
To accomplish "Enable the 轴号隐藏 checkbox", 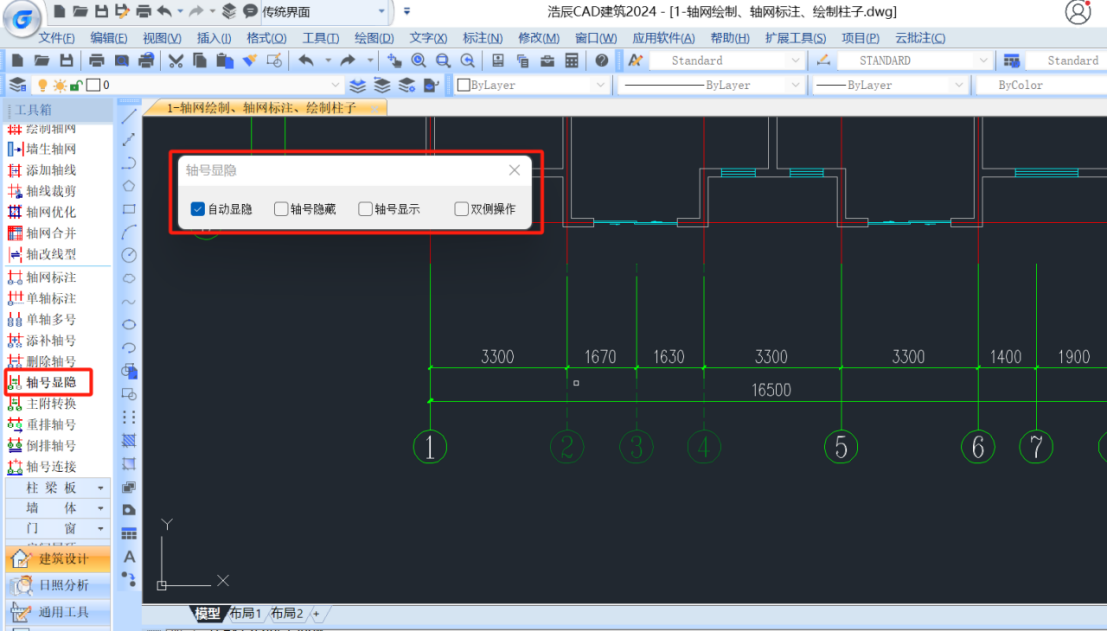I will (x=281, y=210).
